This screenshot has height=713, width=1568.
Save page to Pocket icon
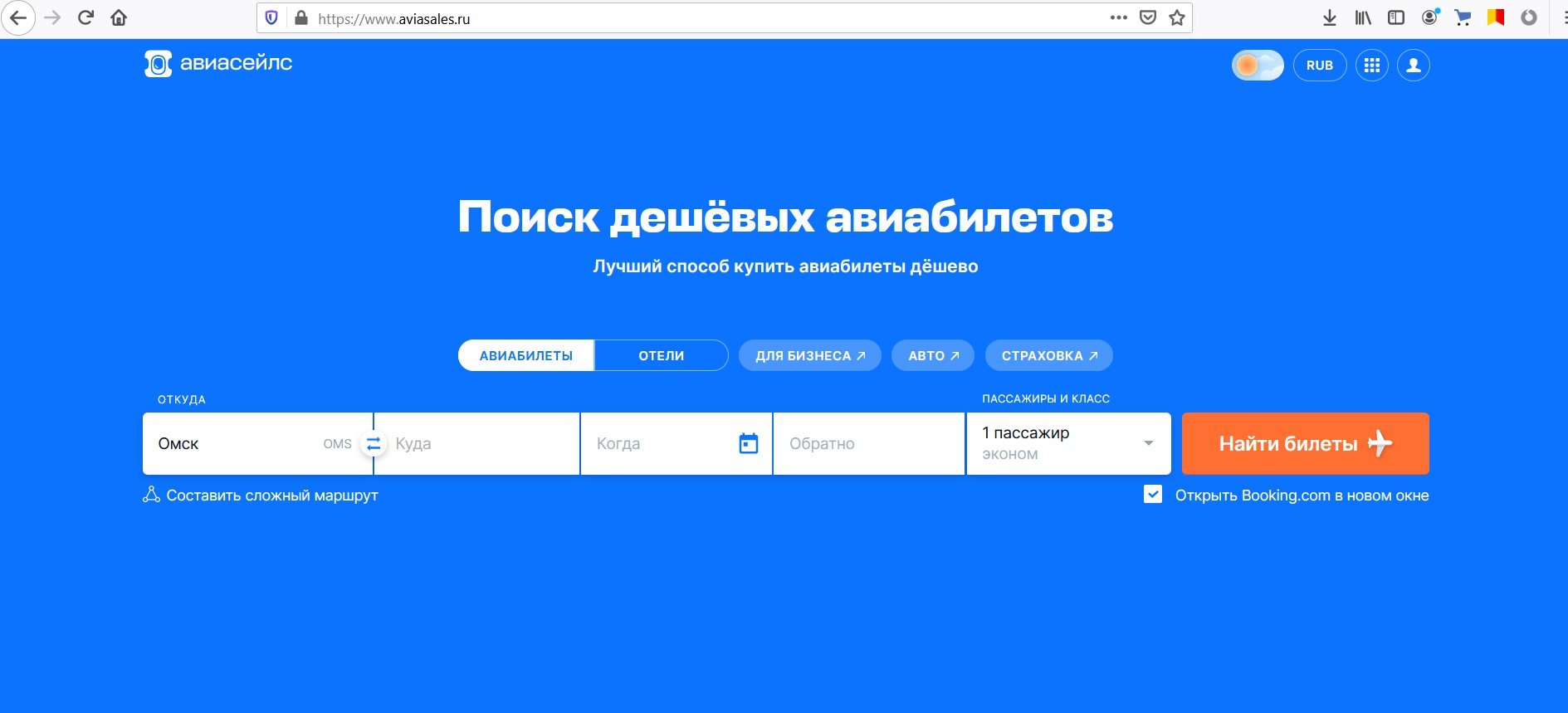point(1148,17)
